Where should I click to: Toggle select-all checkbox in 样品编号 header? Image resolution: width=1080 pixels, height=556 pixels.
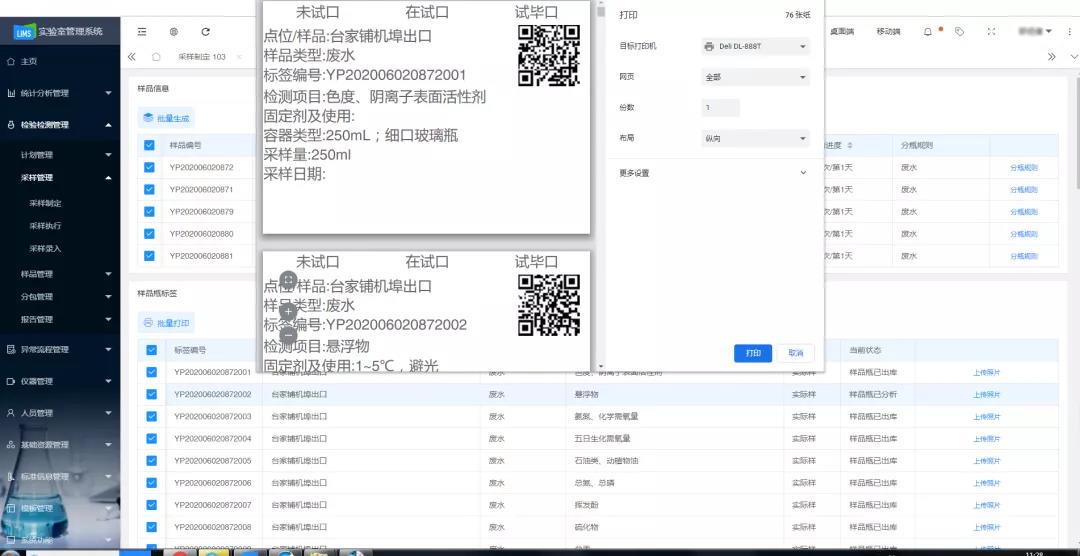[149, 145]
